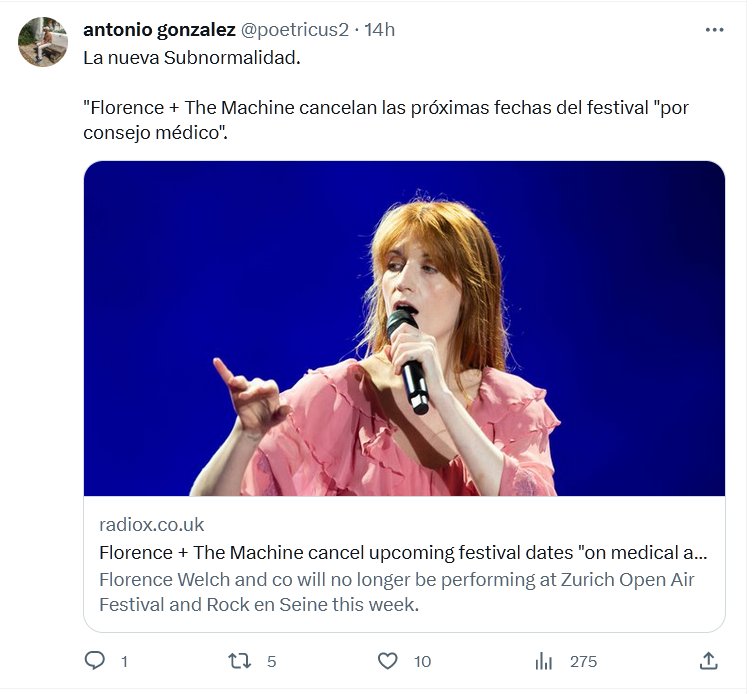
Task: Click the text "La nueva Subnormalidad."
Action: pos(192,57)
